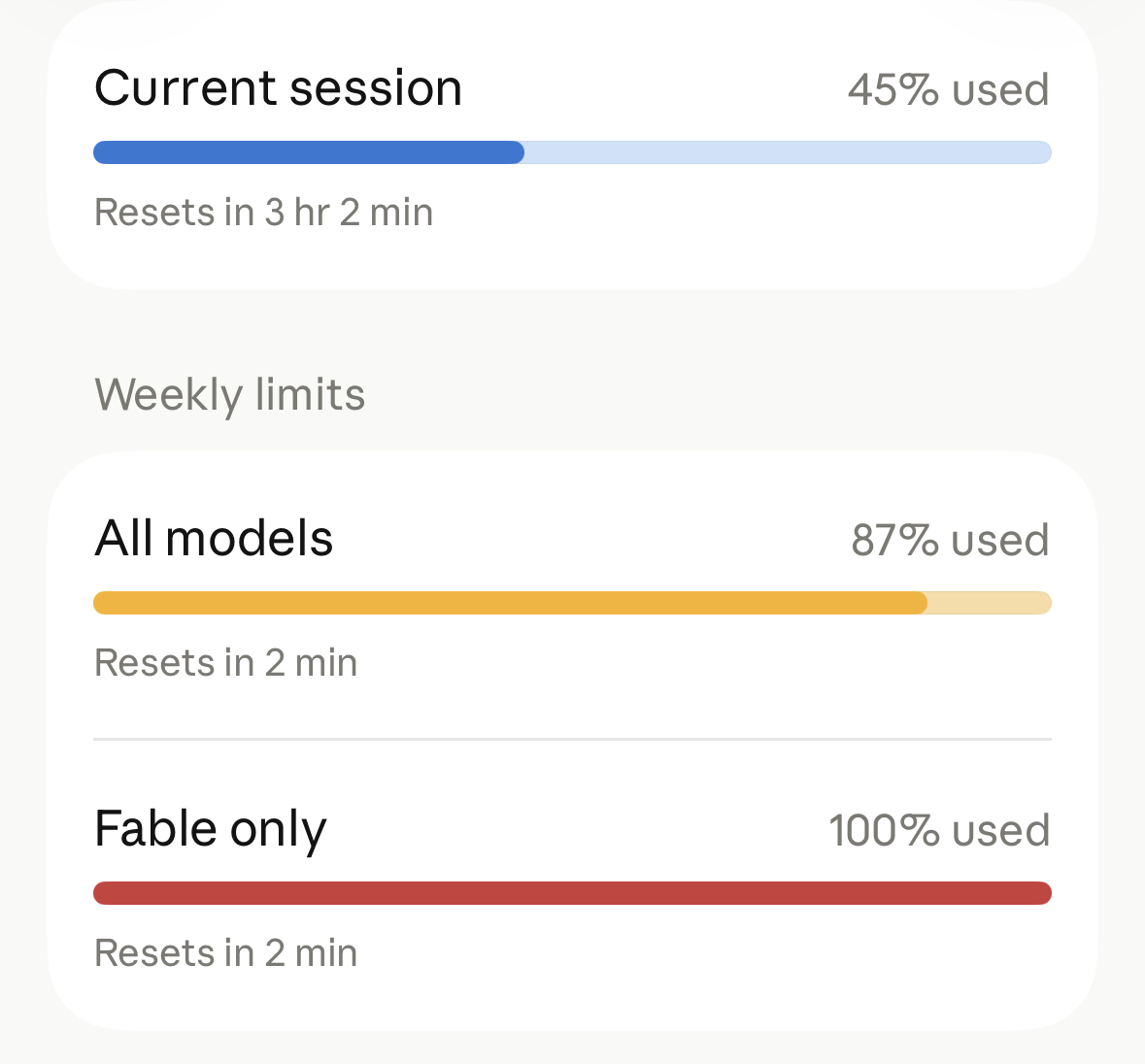The width and height of the screenshot is (1145, 1064).
Task: Click the divider between All models and Fable
Action: [x=573, y=739]
